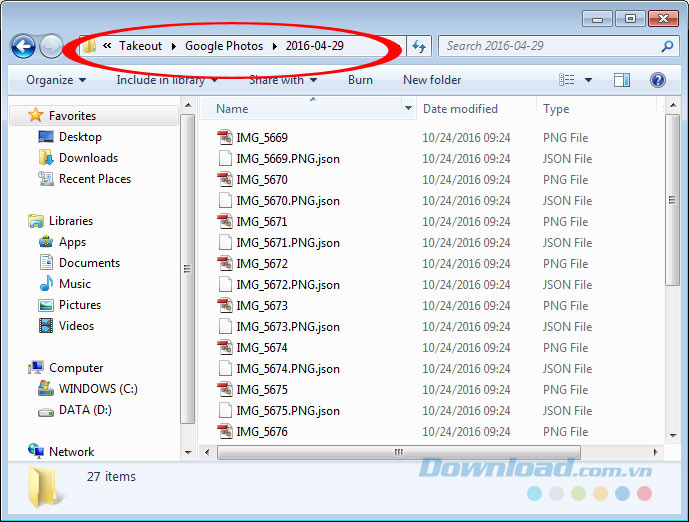Viewport: 689px width, 522px height.
Task: Open the Include in library dropdown
Action: pos(167,80)
